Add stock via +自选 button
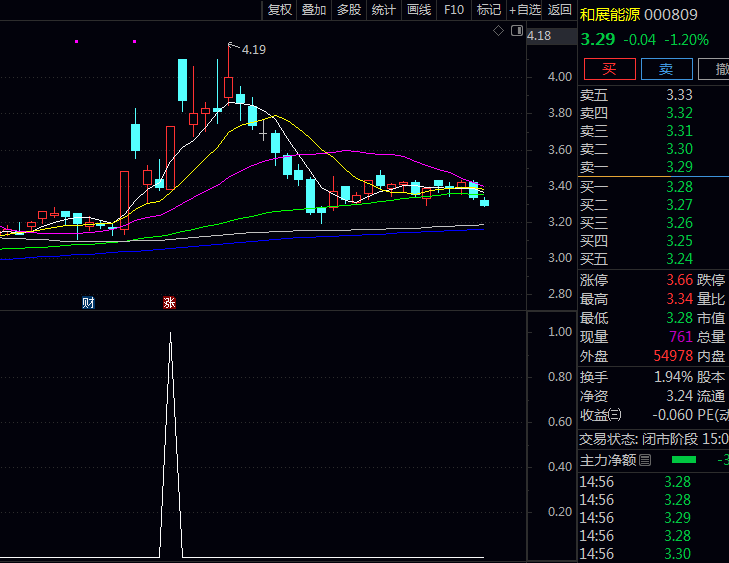 (525, 10)
